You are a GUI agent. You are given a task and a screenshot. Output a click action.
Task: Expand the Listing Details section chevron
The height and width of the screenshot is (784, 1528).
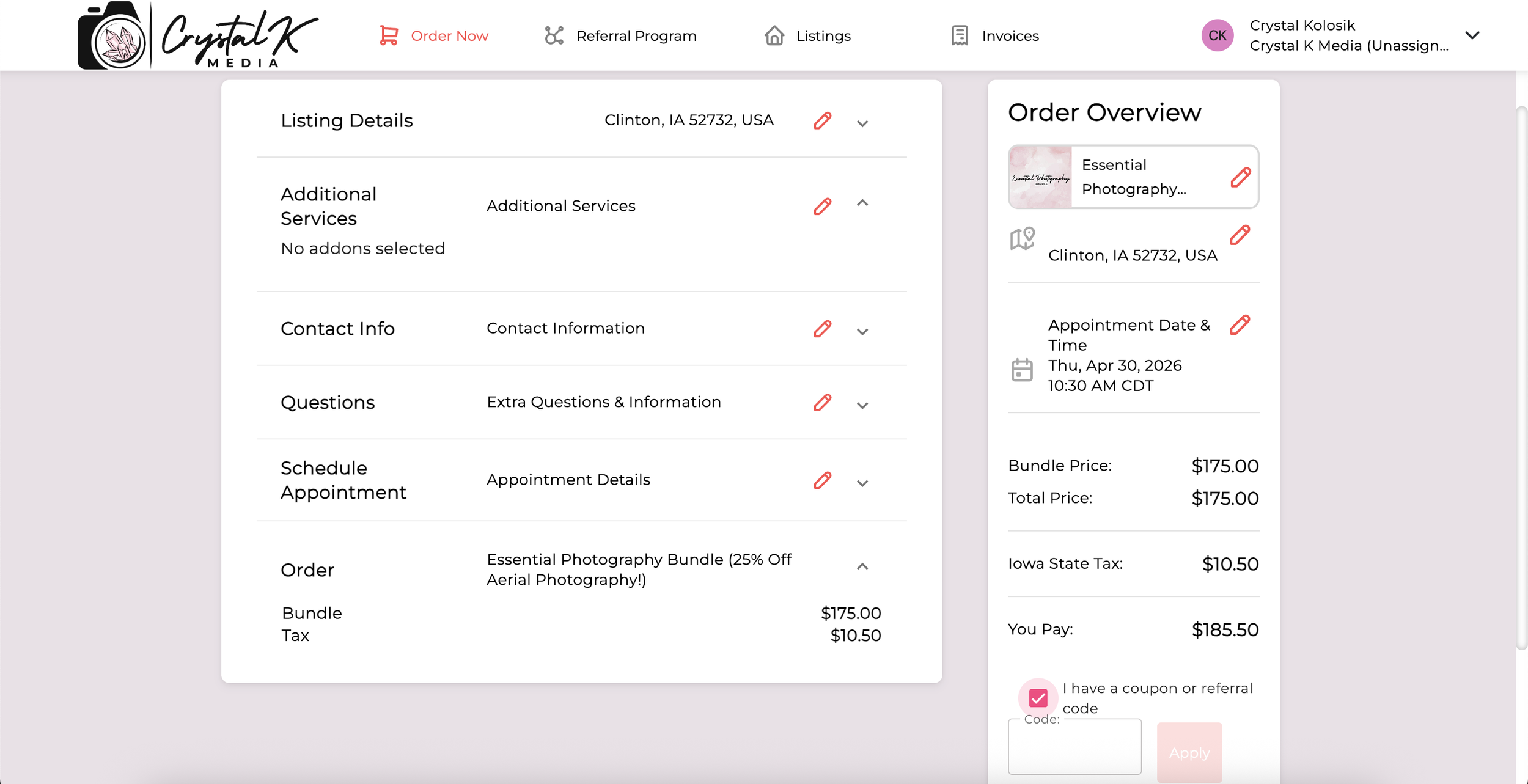[x=862, y=124]
